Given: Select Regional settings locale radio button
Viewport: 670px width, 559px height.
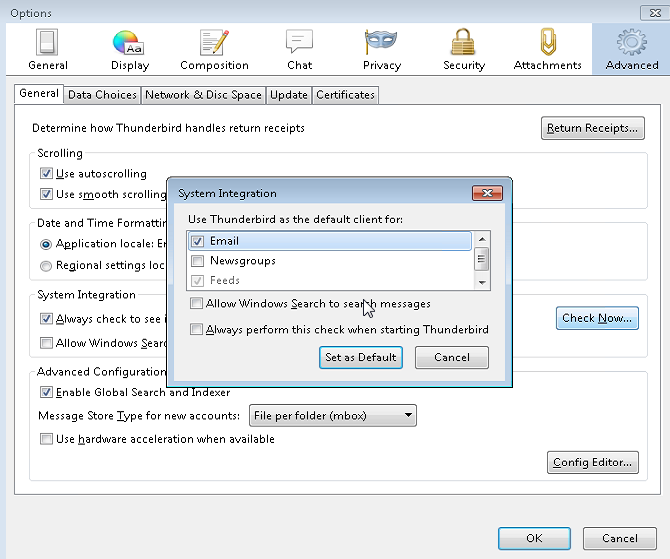Looking at the screenshot, I should pos(46,266).
